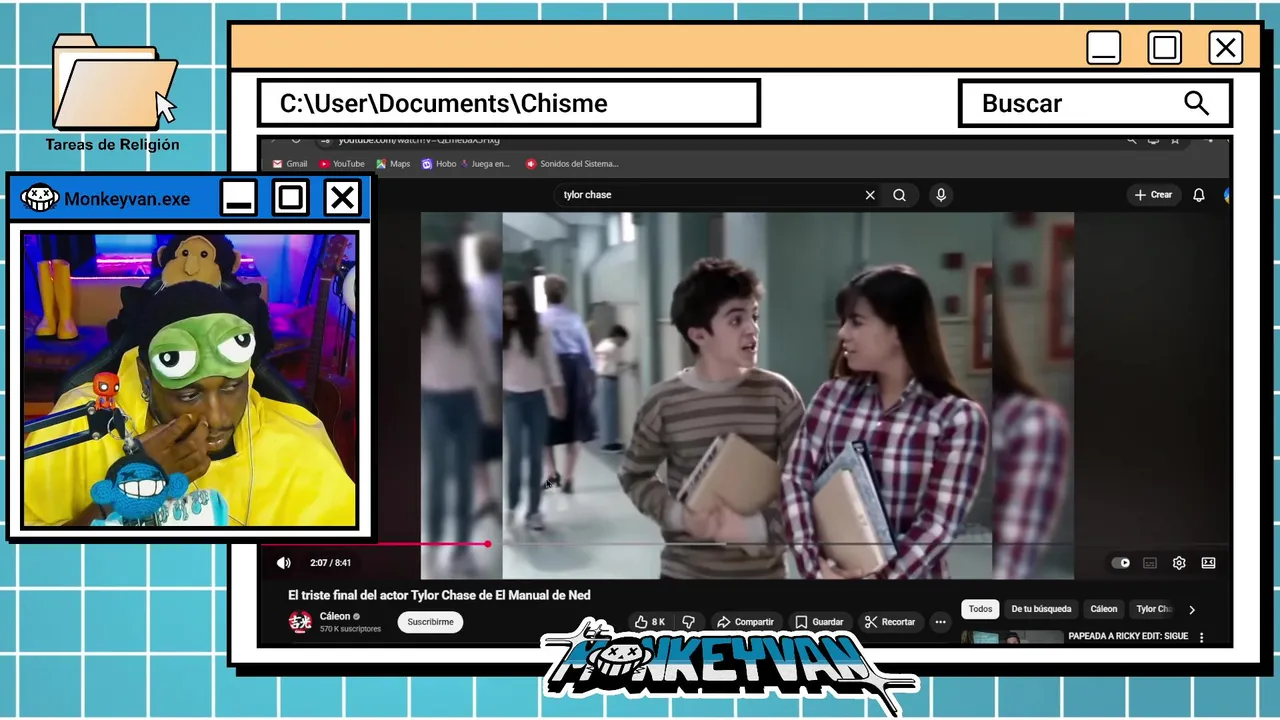
Task: Clear the 'tylor chase' search text
Action: tap(870, 195)
